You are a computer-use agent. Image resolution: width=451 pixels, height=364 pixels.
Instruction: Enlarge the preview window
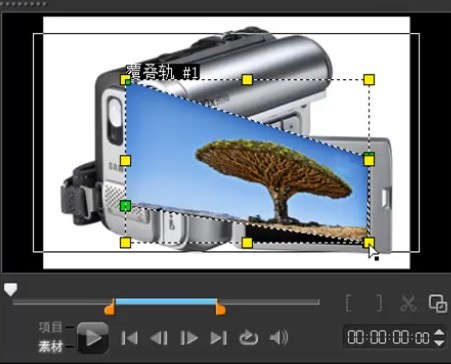(438, 303)
